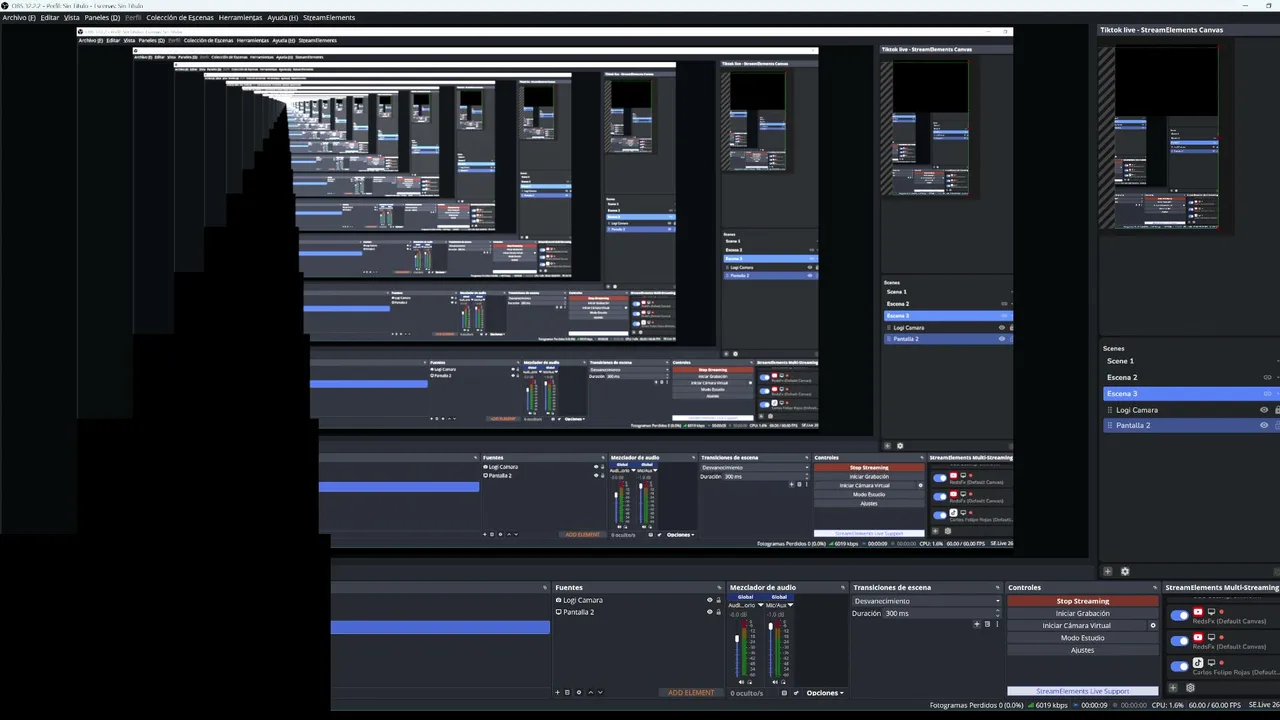1280x720 pixels.
Task: Click the Tiktok live canvas preview thumbnail
Action: (x=1167, y=138)
